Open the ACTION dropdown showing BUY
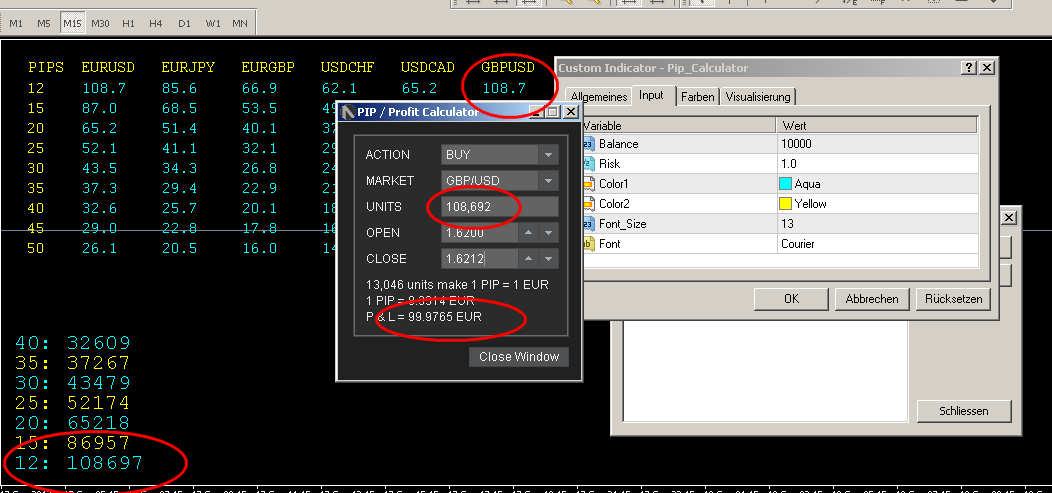Screen dimensions: 1052x493 coord(499,155)
